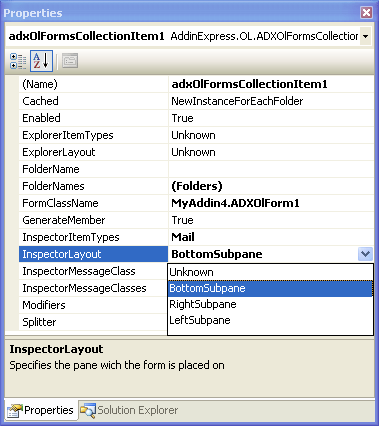Click the NewInstanceForEachFolder value
Viewport: 379px width, 426px height.
(x=271, y=101)
